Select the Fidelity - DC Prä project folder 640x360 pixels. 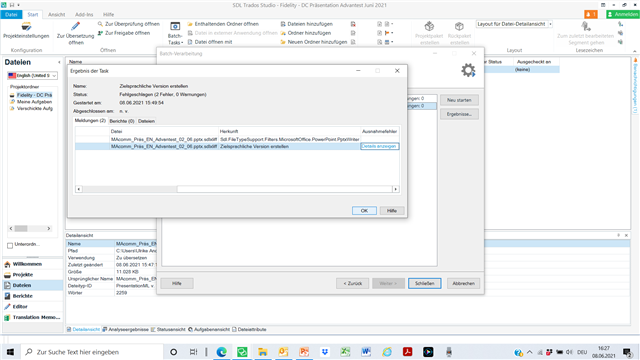click(x=31, y=95)
